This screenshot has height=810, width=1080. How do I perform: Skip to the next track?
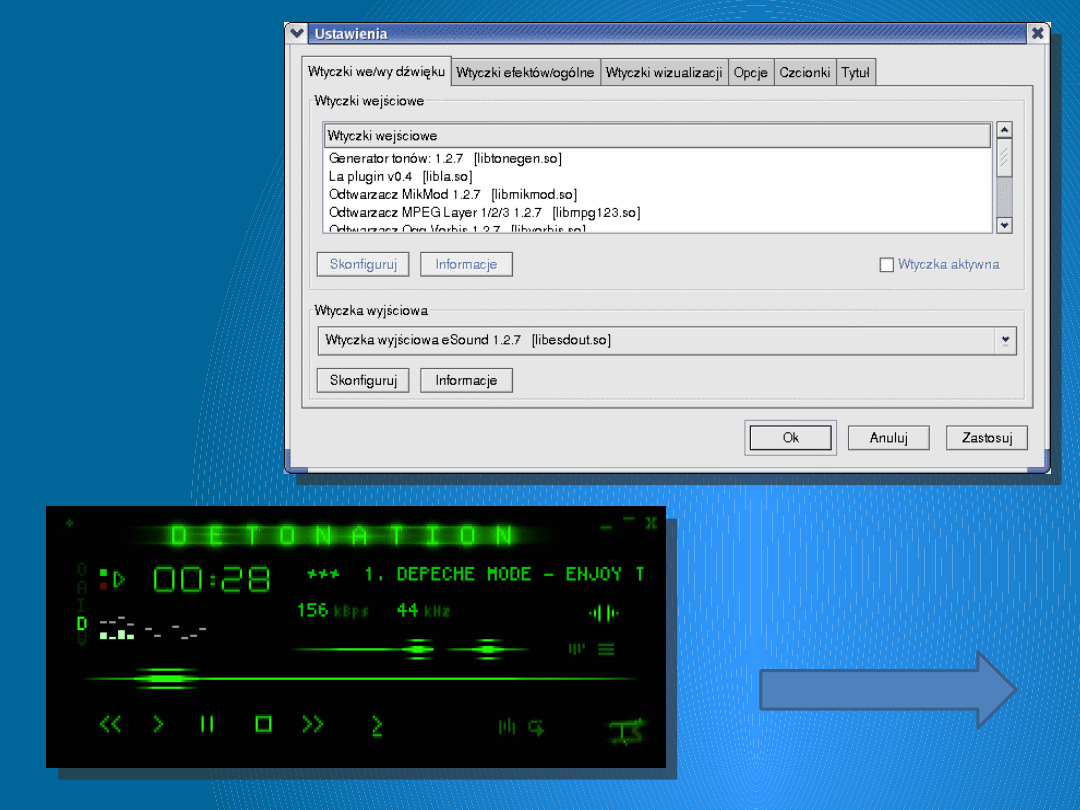(x=314, y=724)
